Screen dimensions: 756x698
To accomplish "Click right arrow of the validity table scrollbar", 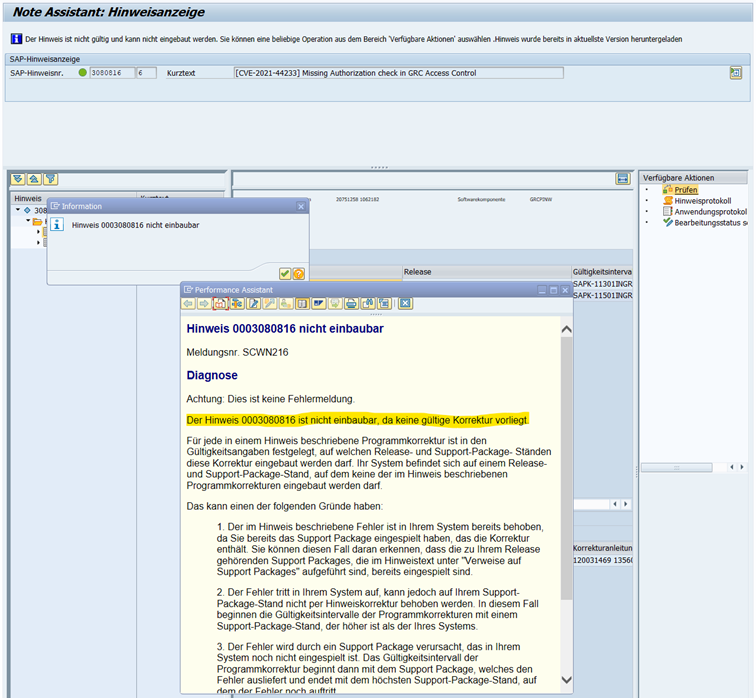I will tap(626, 504).
